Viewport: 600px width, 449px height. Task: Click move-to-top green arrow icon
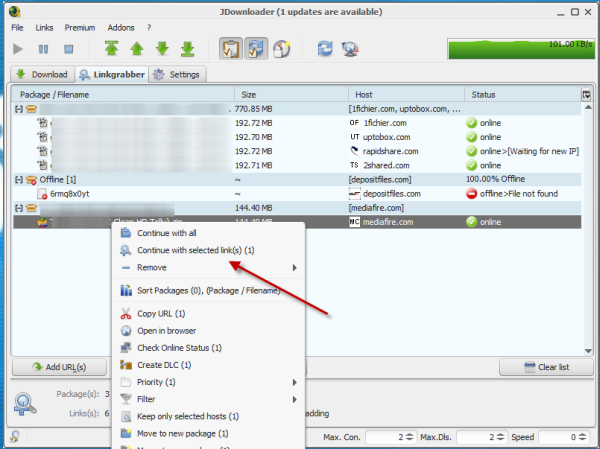(x=112, y=48)
